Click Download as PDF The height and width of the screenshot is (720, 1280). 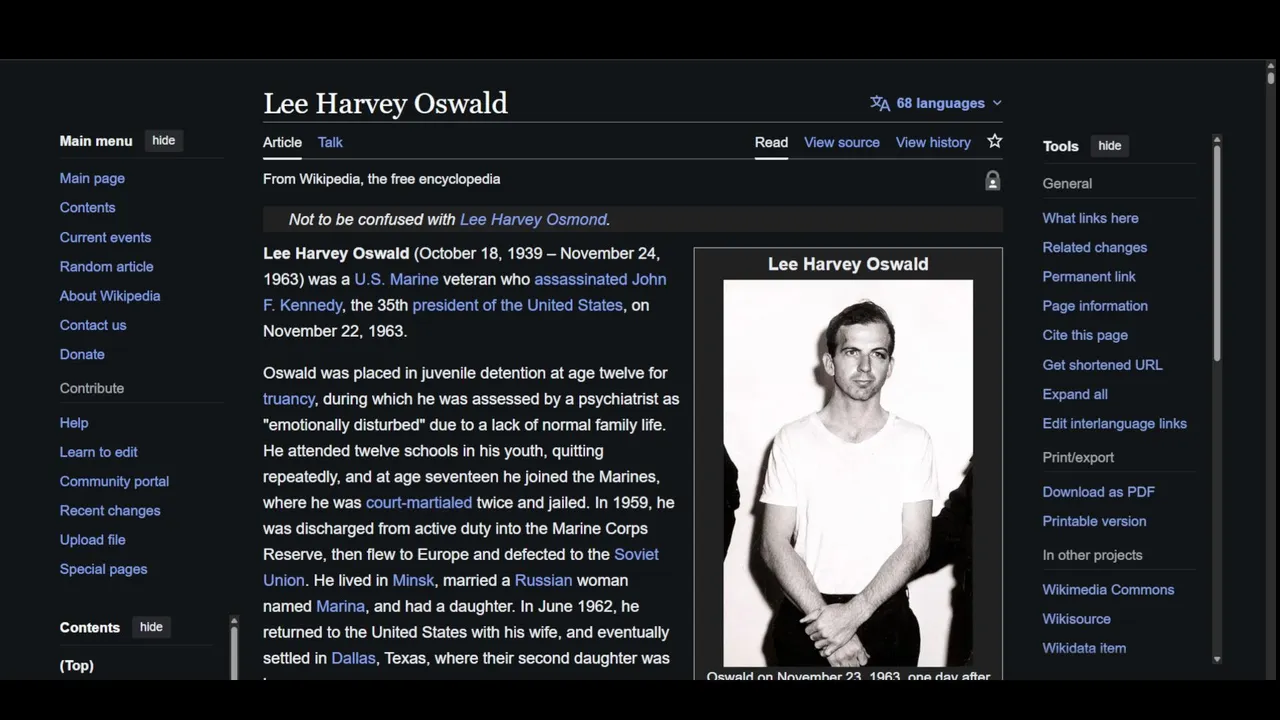1099,491
